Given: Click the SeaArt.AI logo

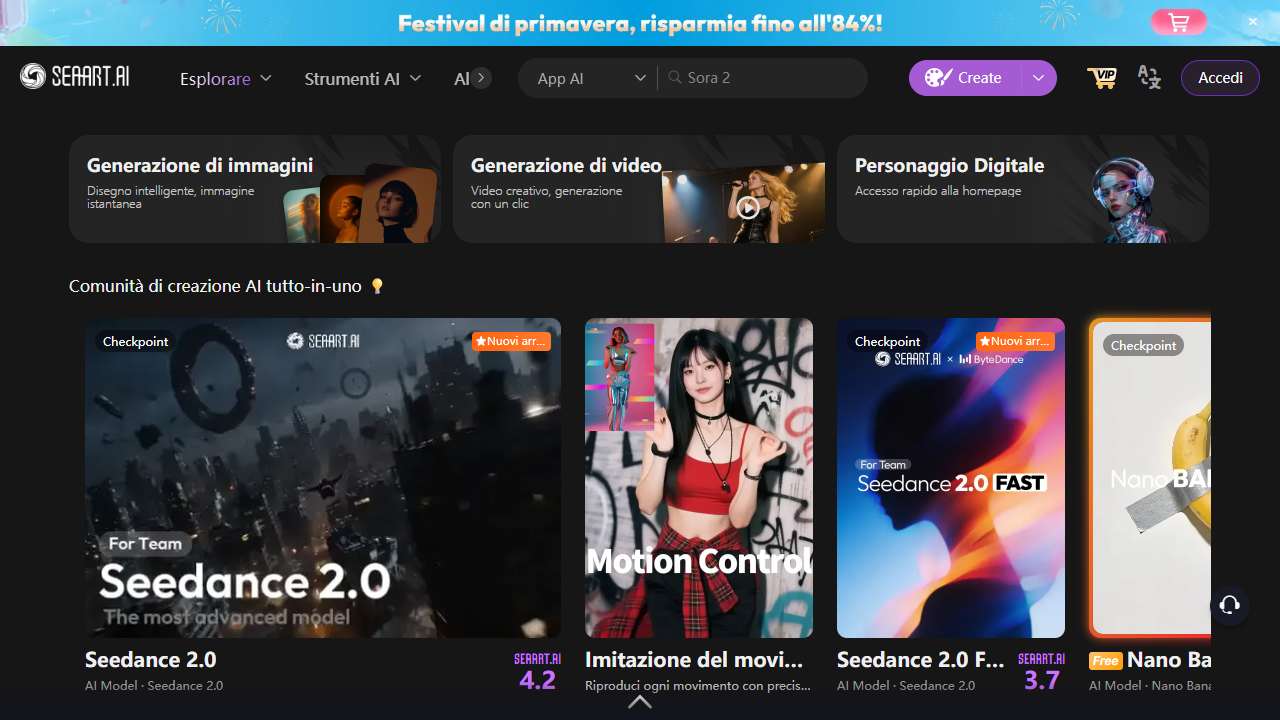Looking at the screenshot, I should point(75,77).
